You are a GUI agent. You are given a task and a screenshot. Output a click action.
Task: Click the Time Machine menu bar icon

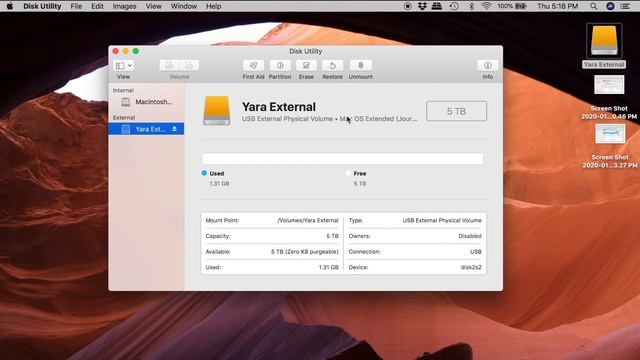[454, 6]
